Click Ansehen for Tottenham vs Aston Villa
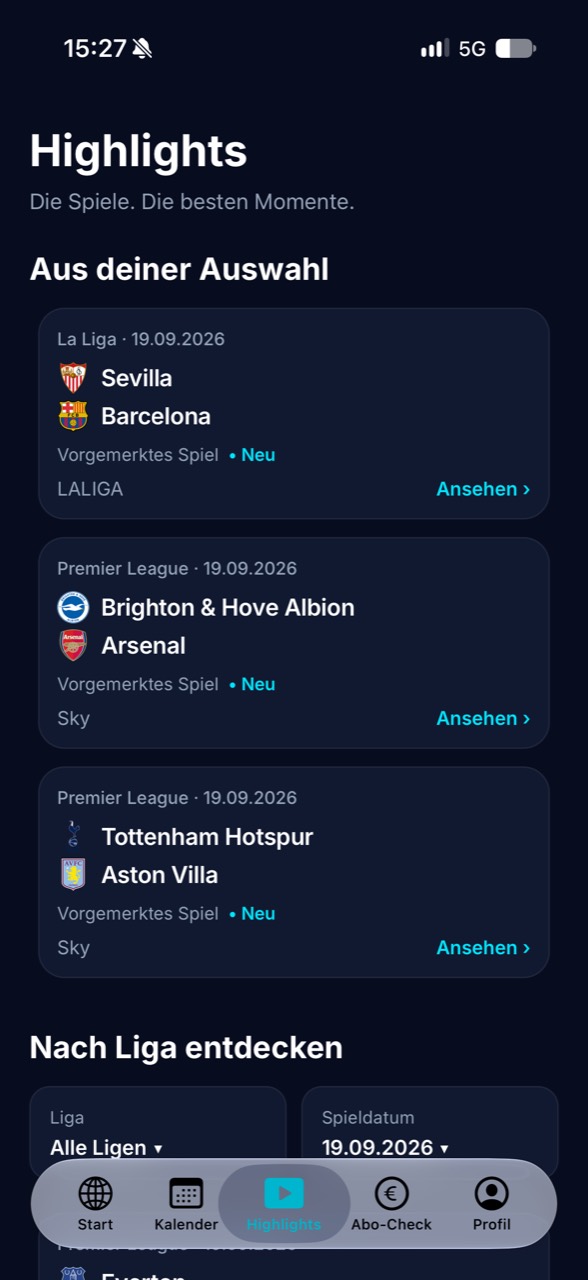The height and width of the screenshot is (1280, 588). [483, 947]
